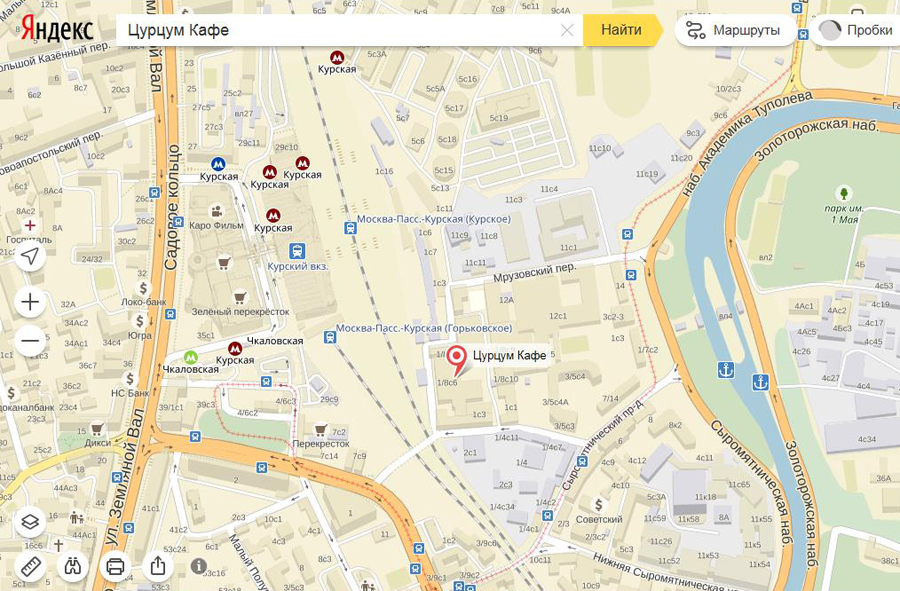The height and width of the screenshot is (591, 900).
Task: Click the "Цурцум Кафе" map label
Action: click(x=509, y=356)
